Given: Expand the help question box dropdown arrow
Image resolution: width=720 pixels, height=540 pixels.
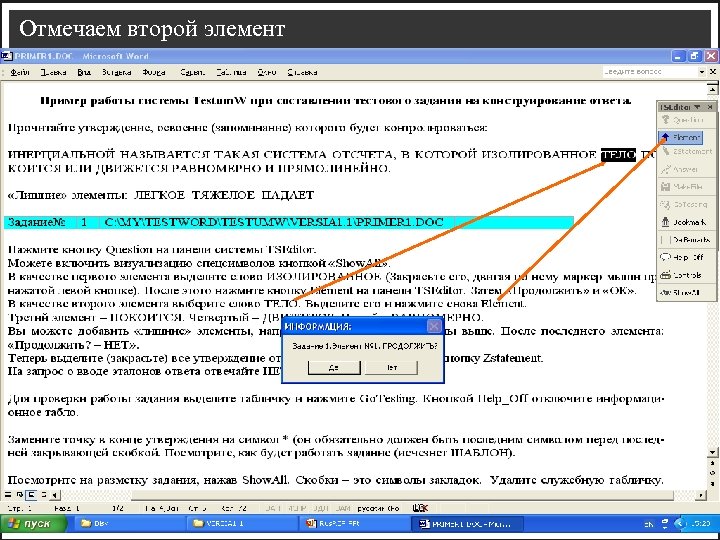Looking at the screenshot, I should 702,72.
